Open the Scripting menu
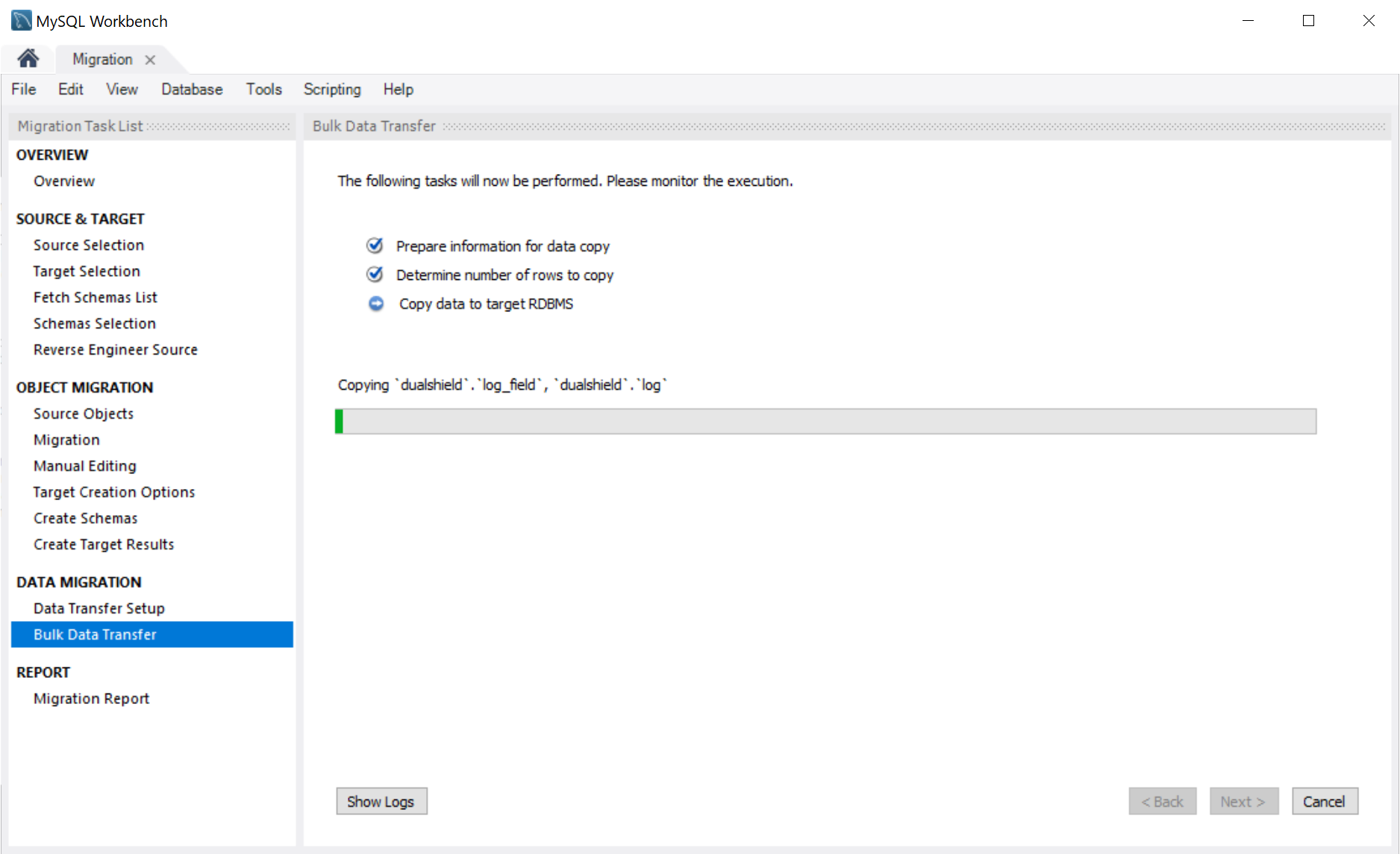Screen dimensions: 1400x854 click(332, 90)
